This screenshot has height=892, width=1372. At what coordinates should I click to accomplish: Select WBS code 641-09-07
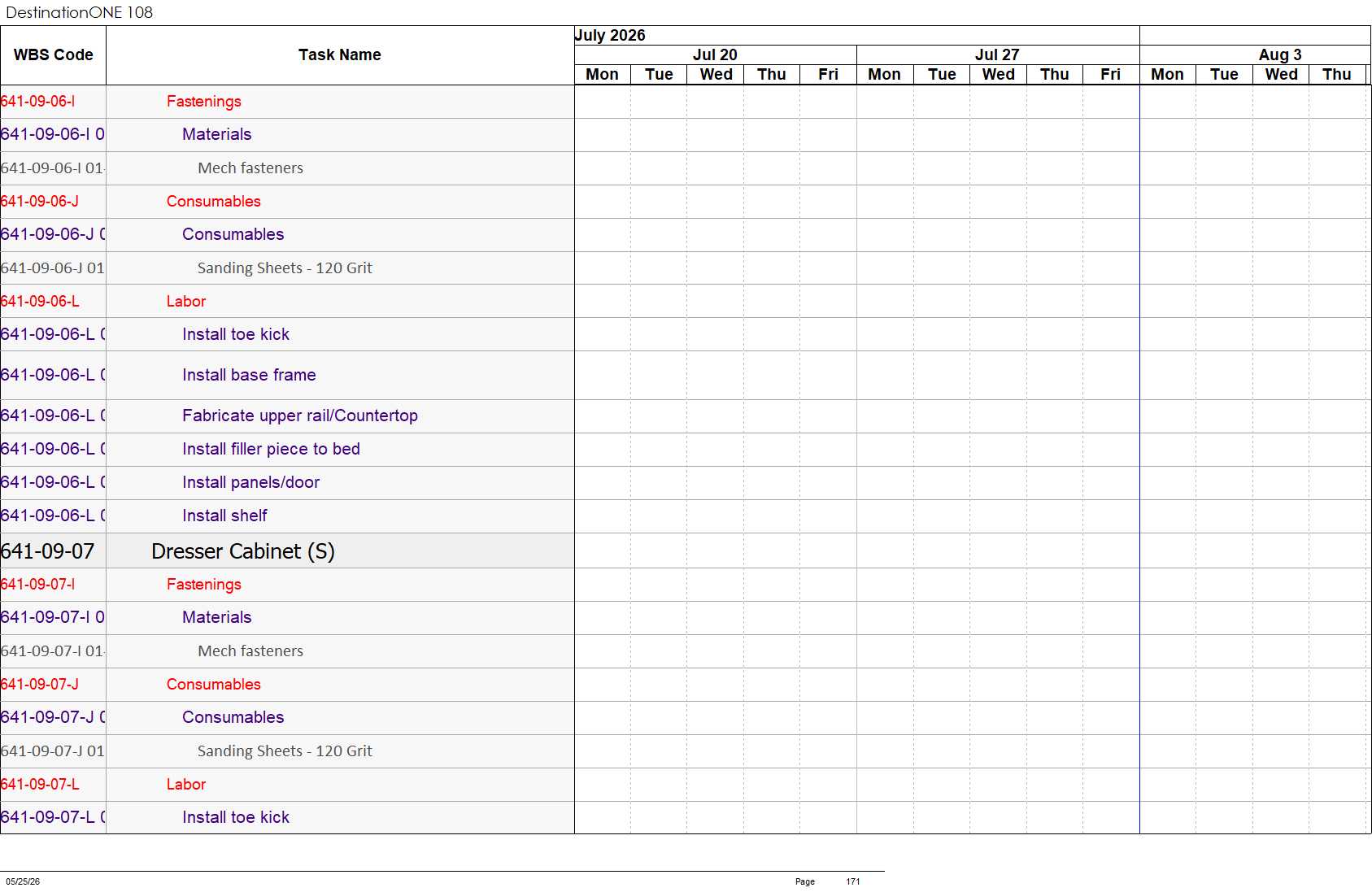point(48,551)
